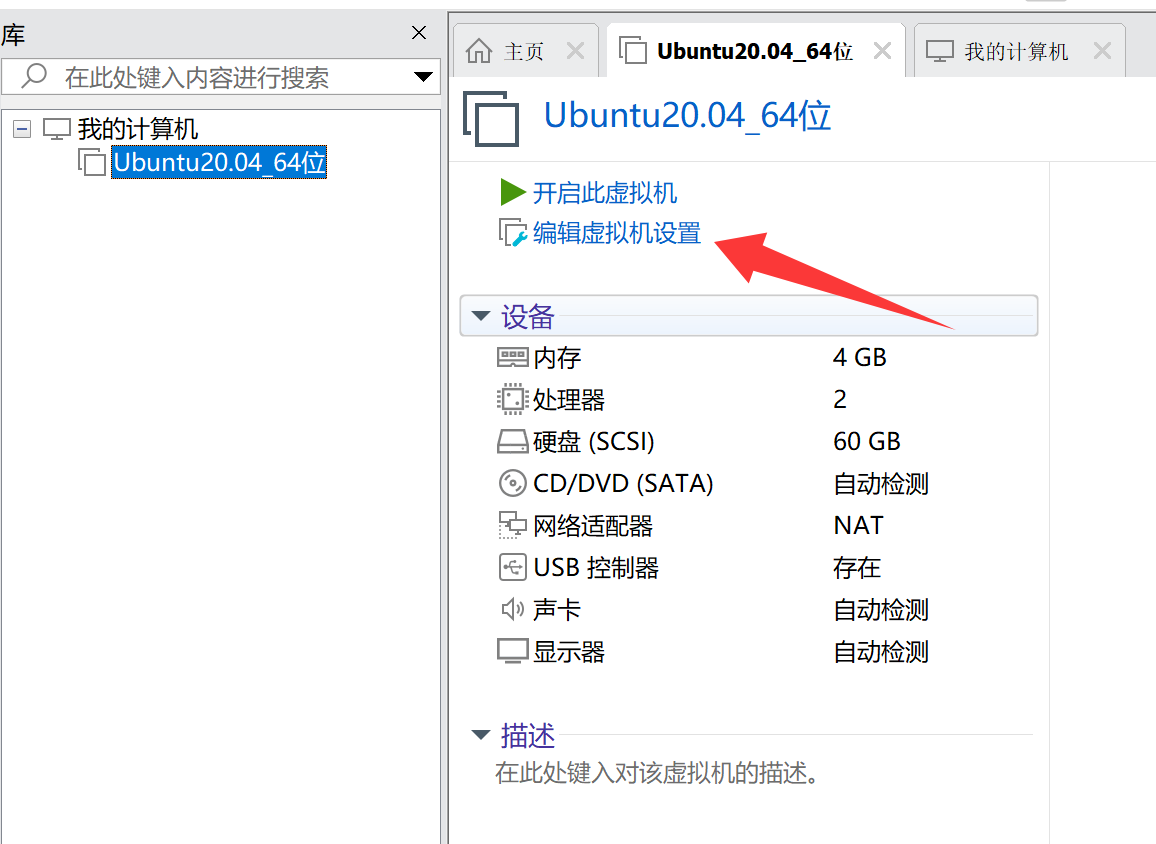Click the processor icon beside 处理器

[512, 400]
